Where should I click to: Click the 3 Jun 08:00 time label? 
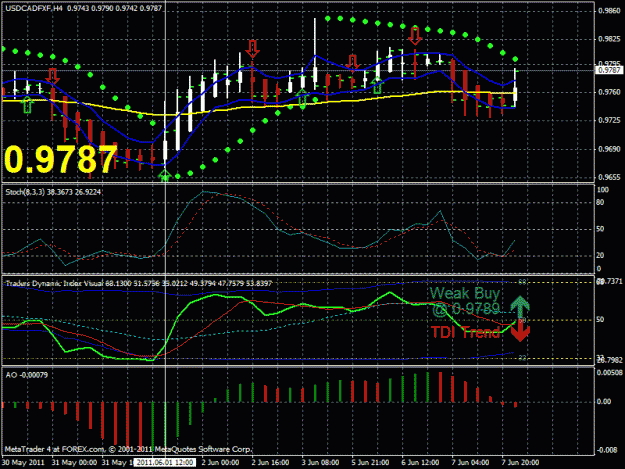tap(320, 463)
